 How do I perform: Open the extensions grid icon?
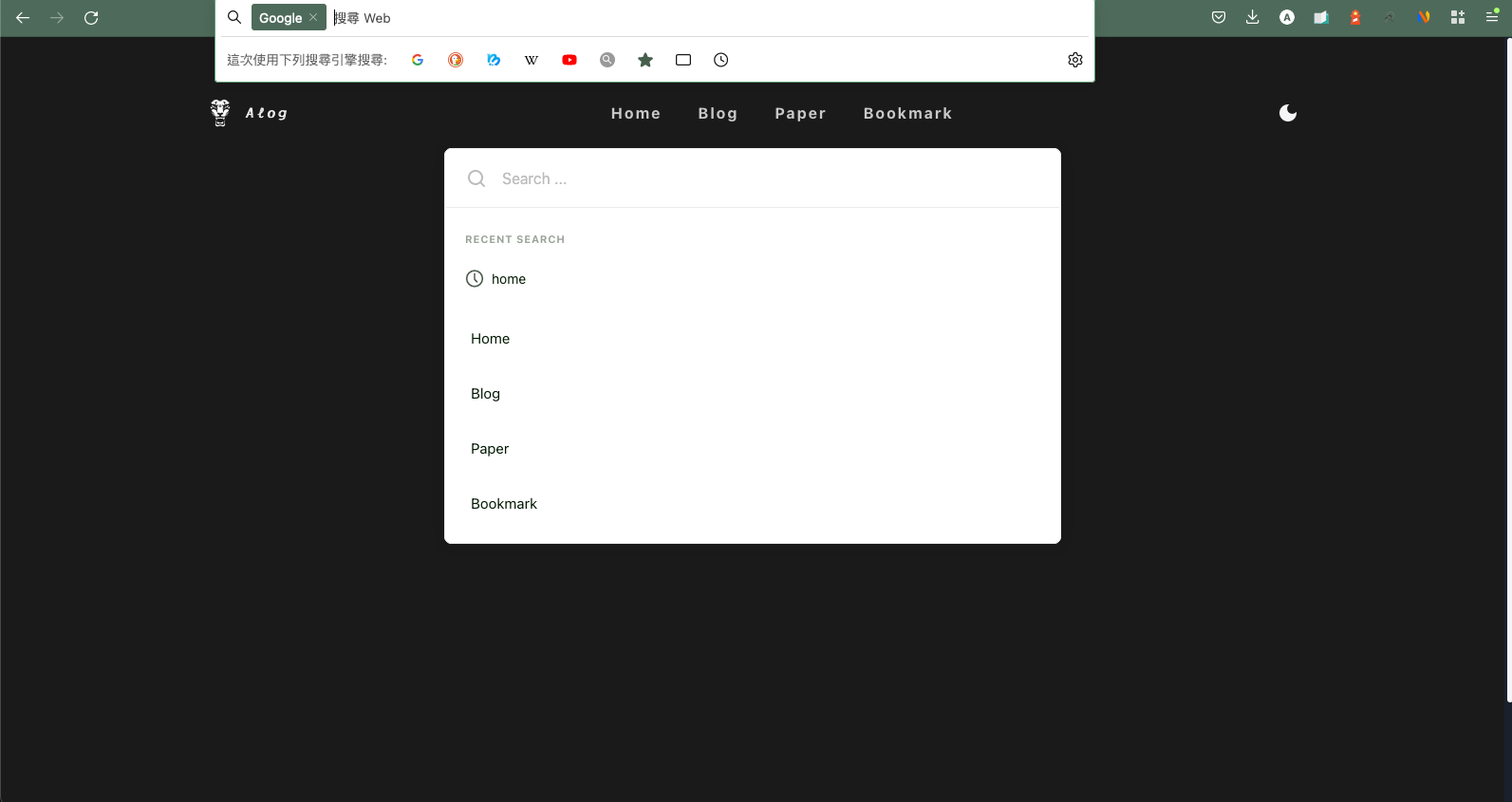[1458, 17]
